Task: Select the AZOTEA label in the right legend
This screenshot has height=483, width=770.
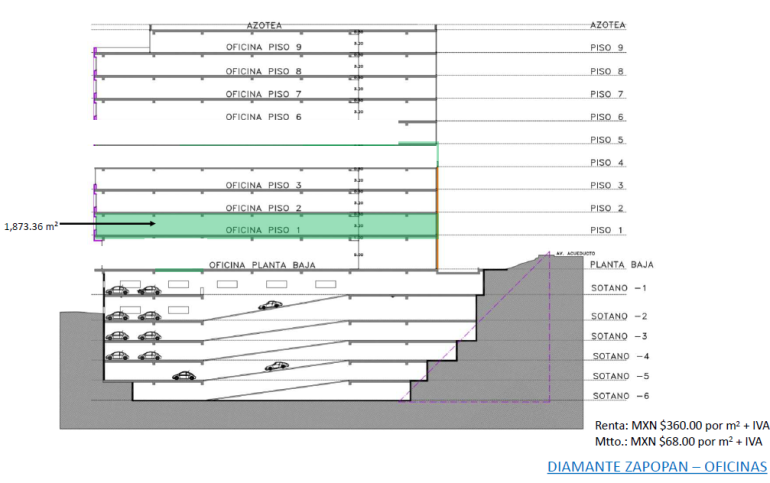Action: point(606,24)
